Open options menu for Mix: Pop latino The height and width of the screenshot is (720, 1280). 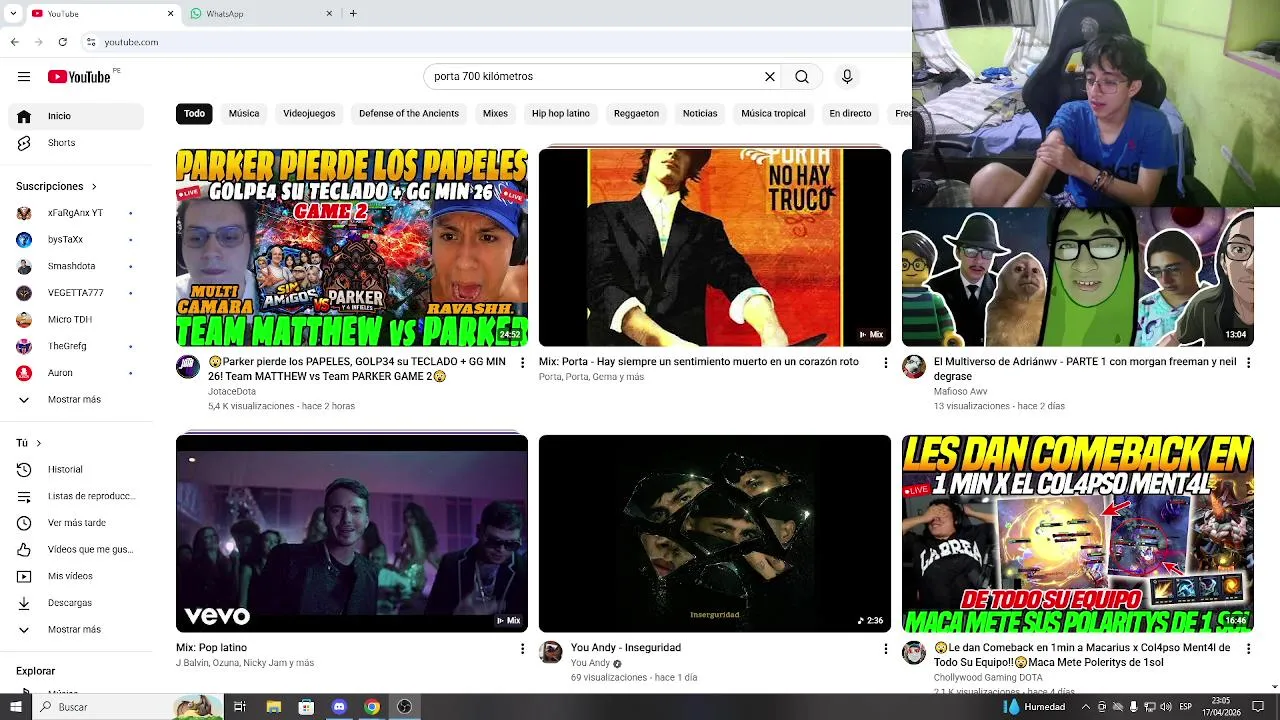522,649
